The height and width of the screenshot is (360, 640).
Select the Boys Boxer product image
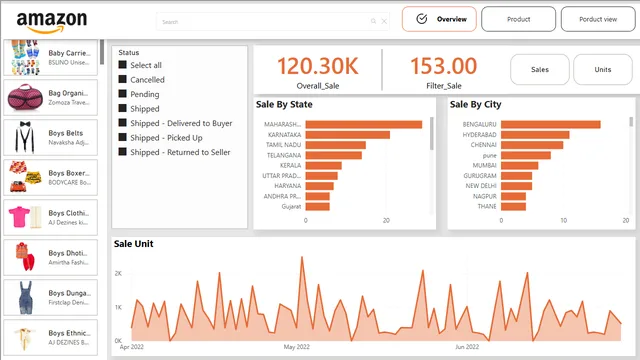[x=25, y=177]
